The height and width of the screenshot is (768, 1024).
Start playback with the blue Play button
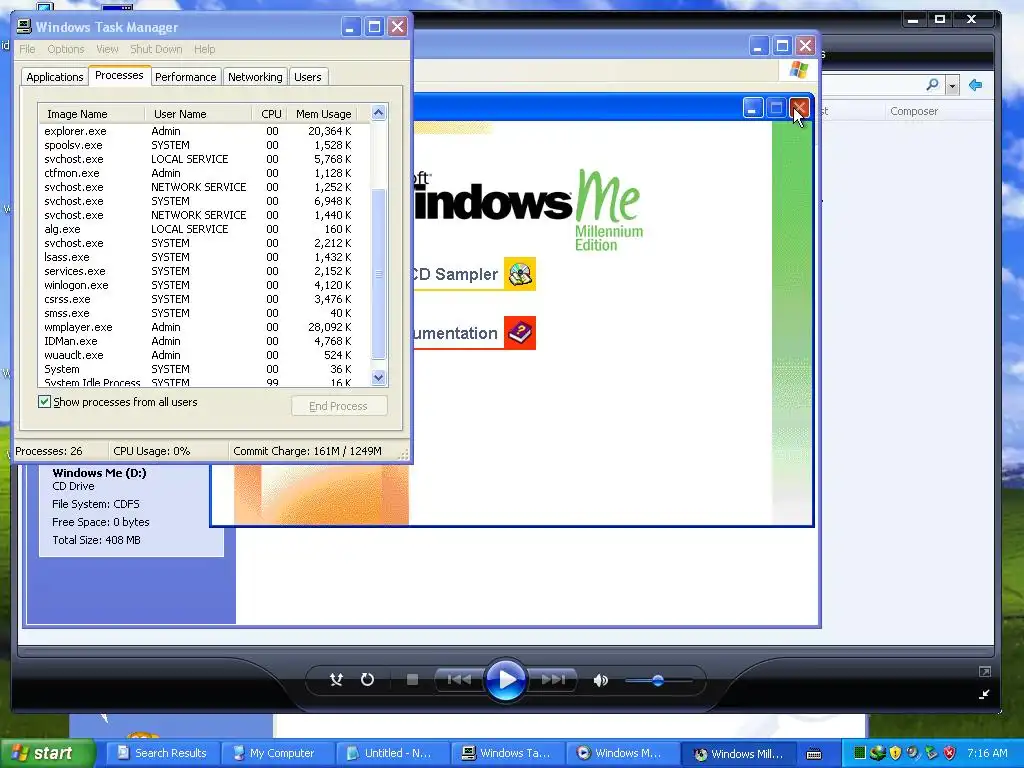pos(506,680)
